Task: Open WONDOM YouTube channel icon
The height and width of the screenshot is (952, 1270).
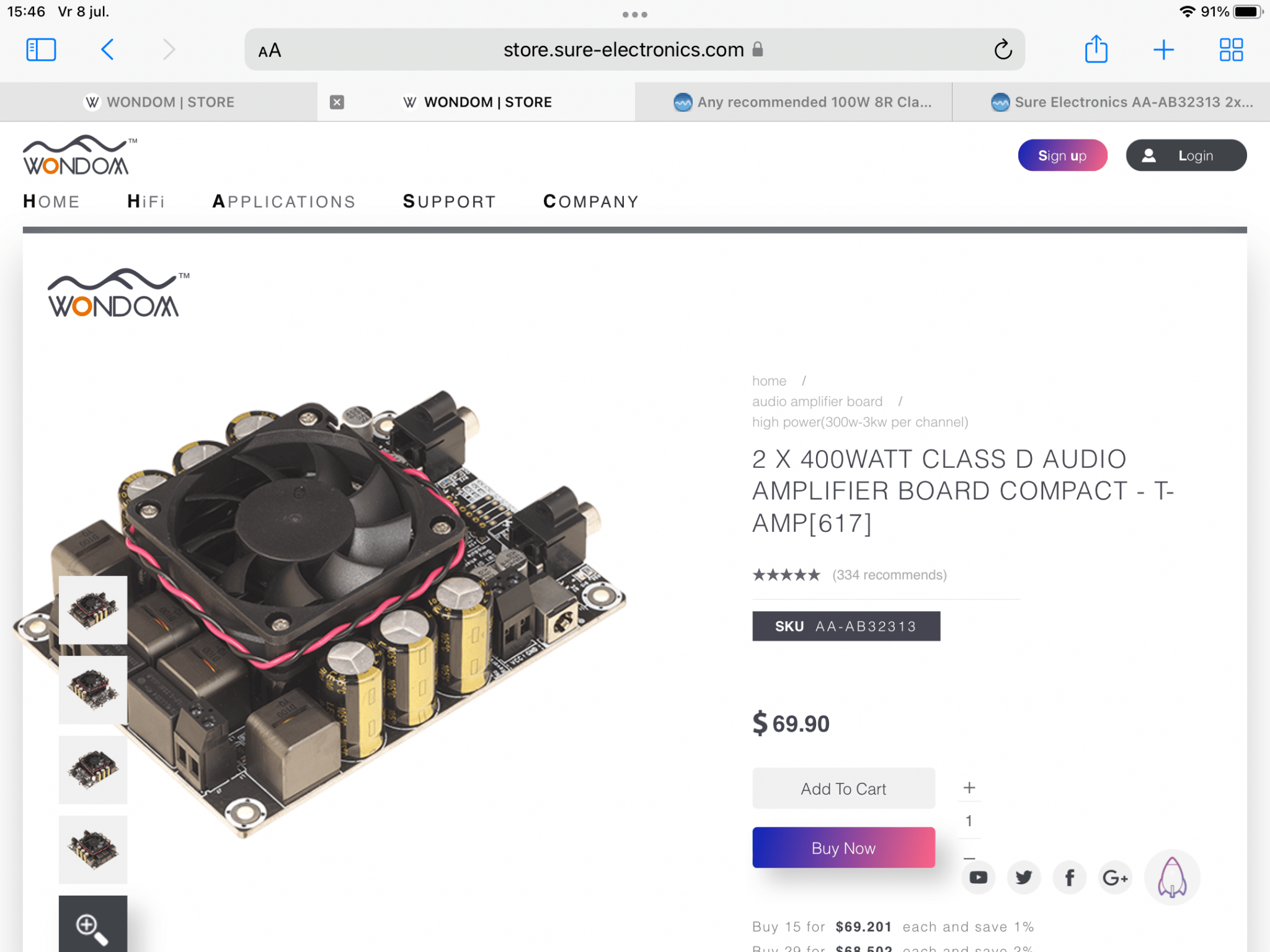Action: click(x=979, y=877)
